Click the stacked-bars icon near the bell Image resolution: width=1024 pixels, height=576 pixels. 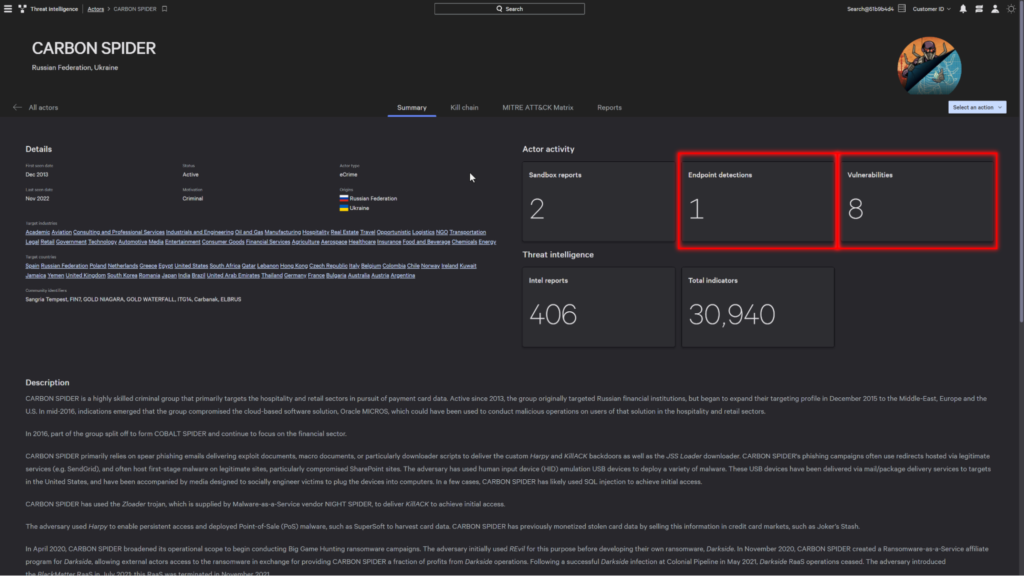(978, 9)
